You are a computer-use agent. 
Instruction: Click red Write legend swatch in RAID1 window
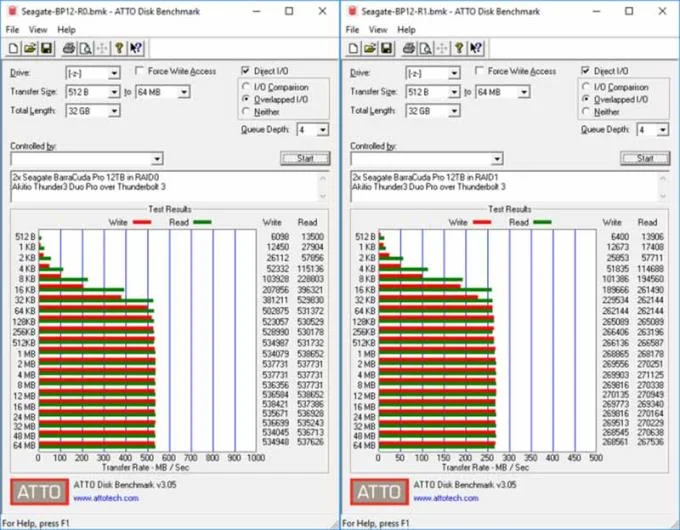482,222
